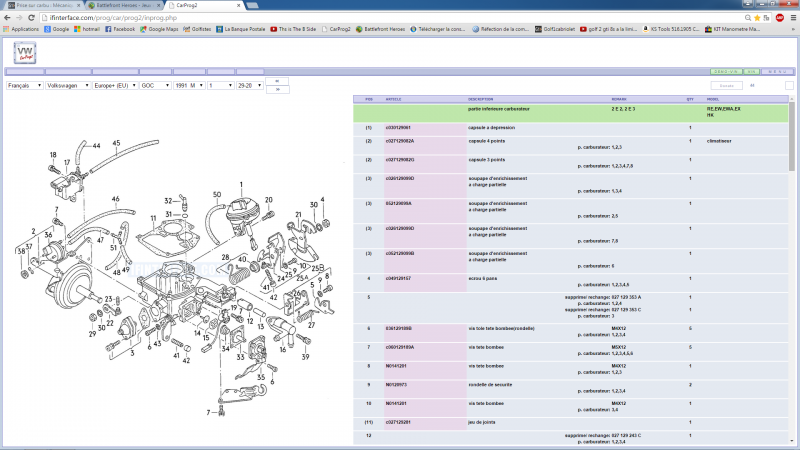This screenshot has height=450, width=800.
Task: Switch to the Battlefront Heroes tab
Action: [124, 6]
